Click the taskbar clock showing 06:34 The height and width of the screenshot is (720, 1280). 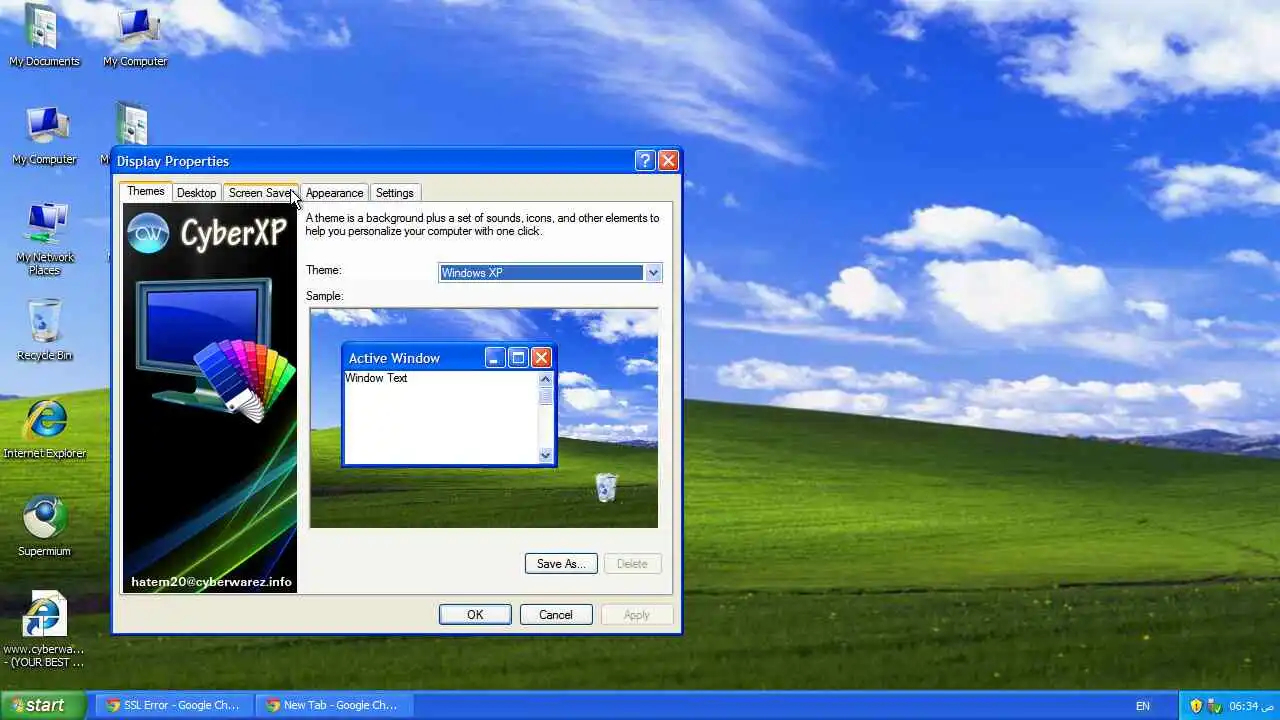1250,706
